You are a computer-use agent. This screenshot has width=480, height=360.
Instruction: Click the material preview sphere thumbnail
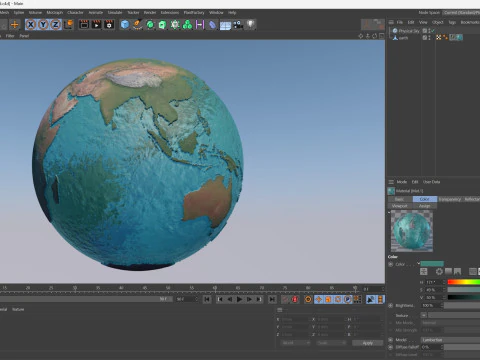click(x=412, y=231)
